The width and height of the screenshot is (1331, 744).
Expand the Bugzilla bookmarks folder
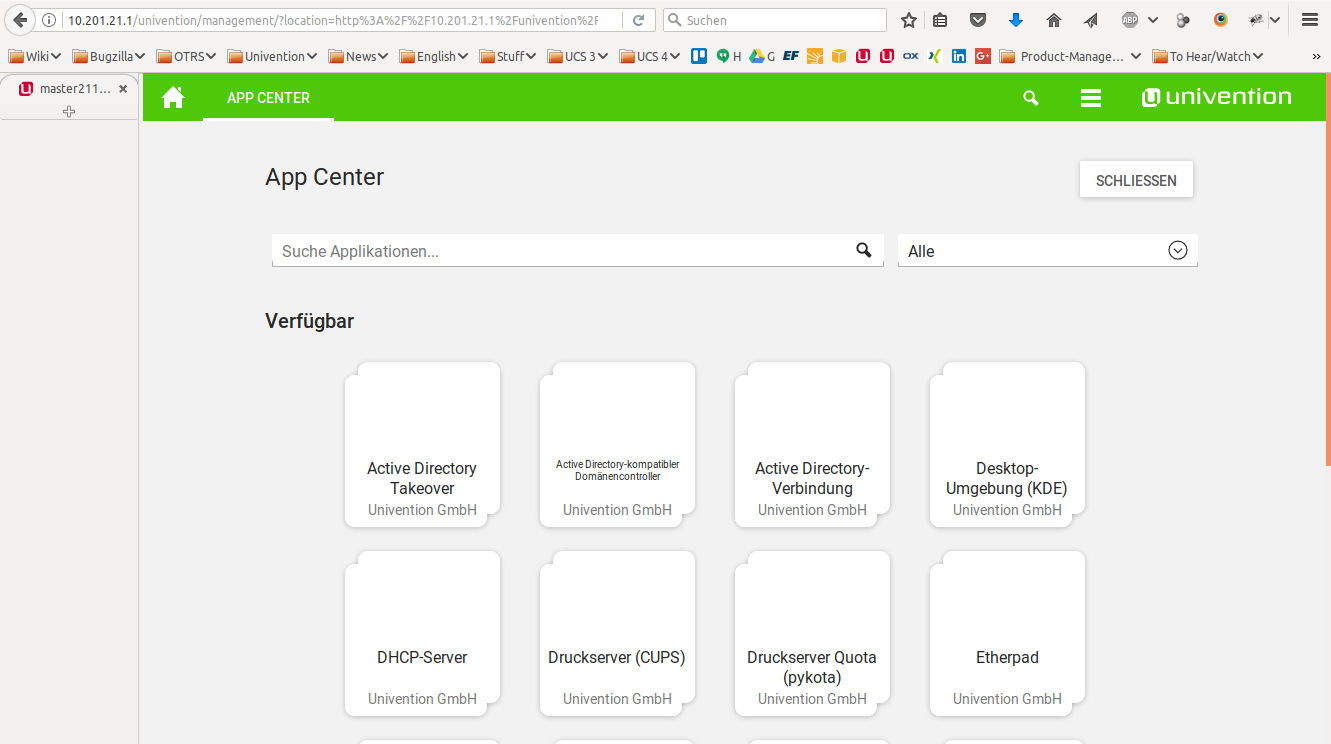point(108,56)
